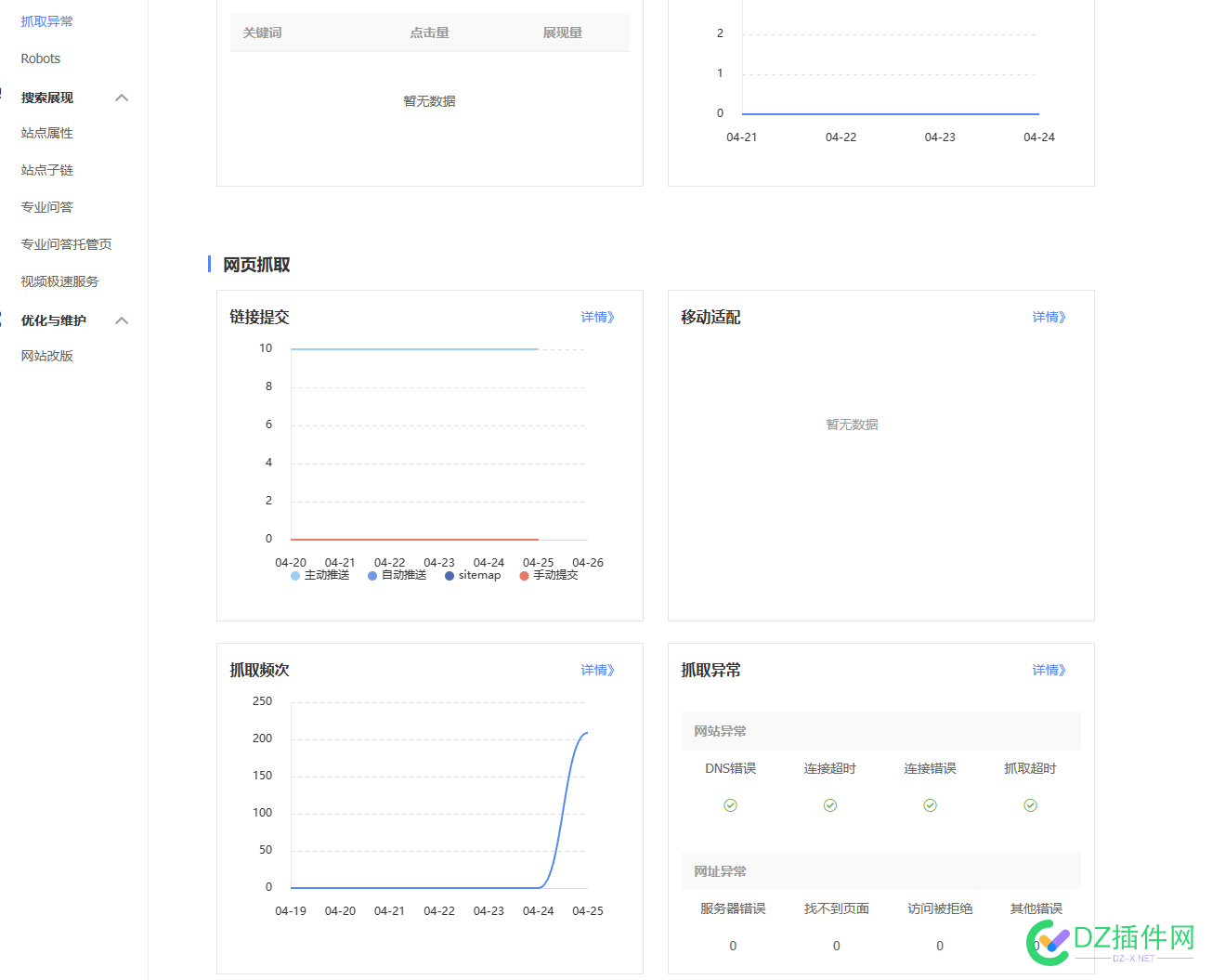Select 搜索展现 sidebar heading
This screenshot has height=980, width=1212.
(47, 98)
